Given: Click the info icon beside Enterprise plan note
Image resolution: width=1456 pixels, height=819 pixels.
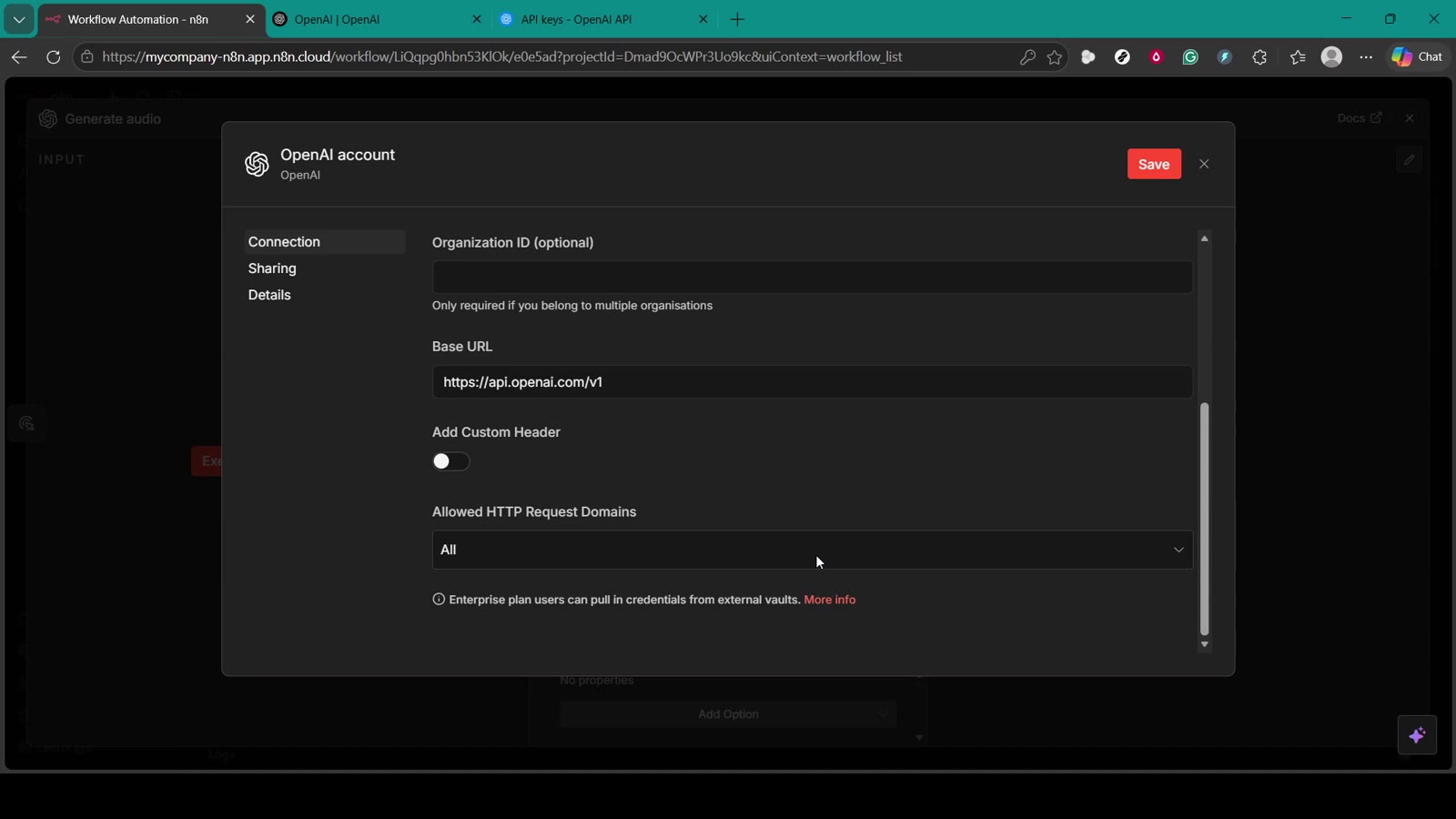Looking at the screenshot, I should pyautogui.click(x=439, y=600).
